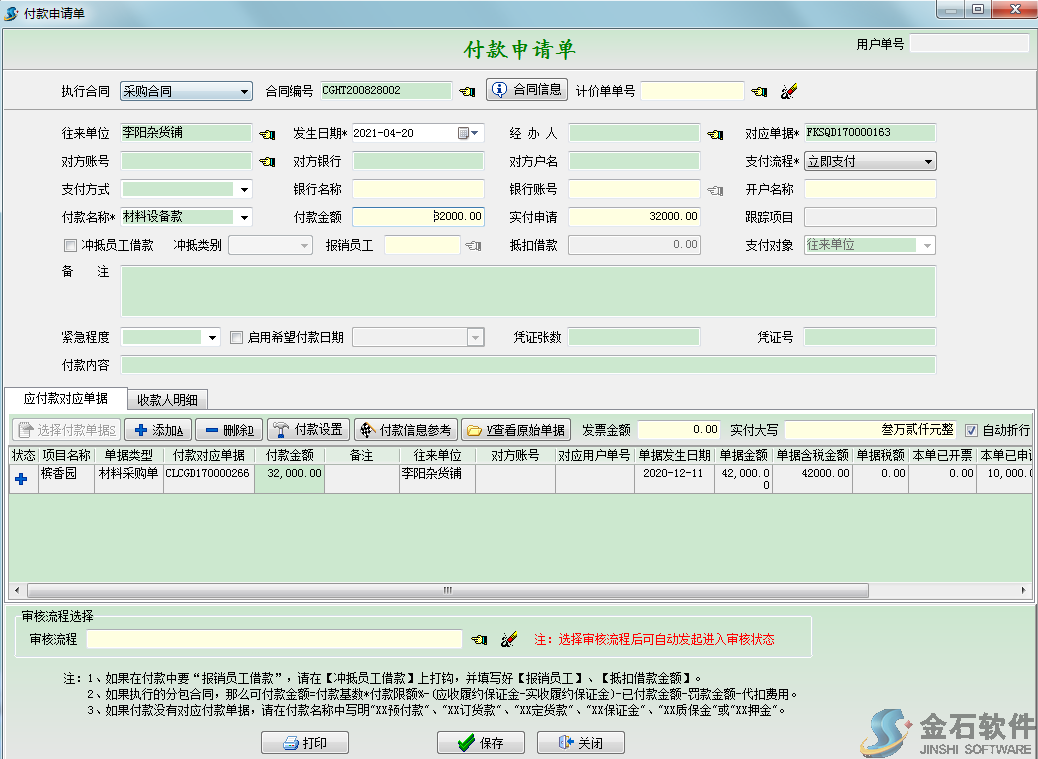Screen dimensions: 1038x759
Task: Open the 执行合同 dropdown showing 采购合同
Action: pos(243,91)
